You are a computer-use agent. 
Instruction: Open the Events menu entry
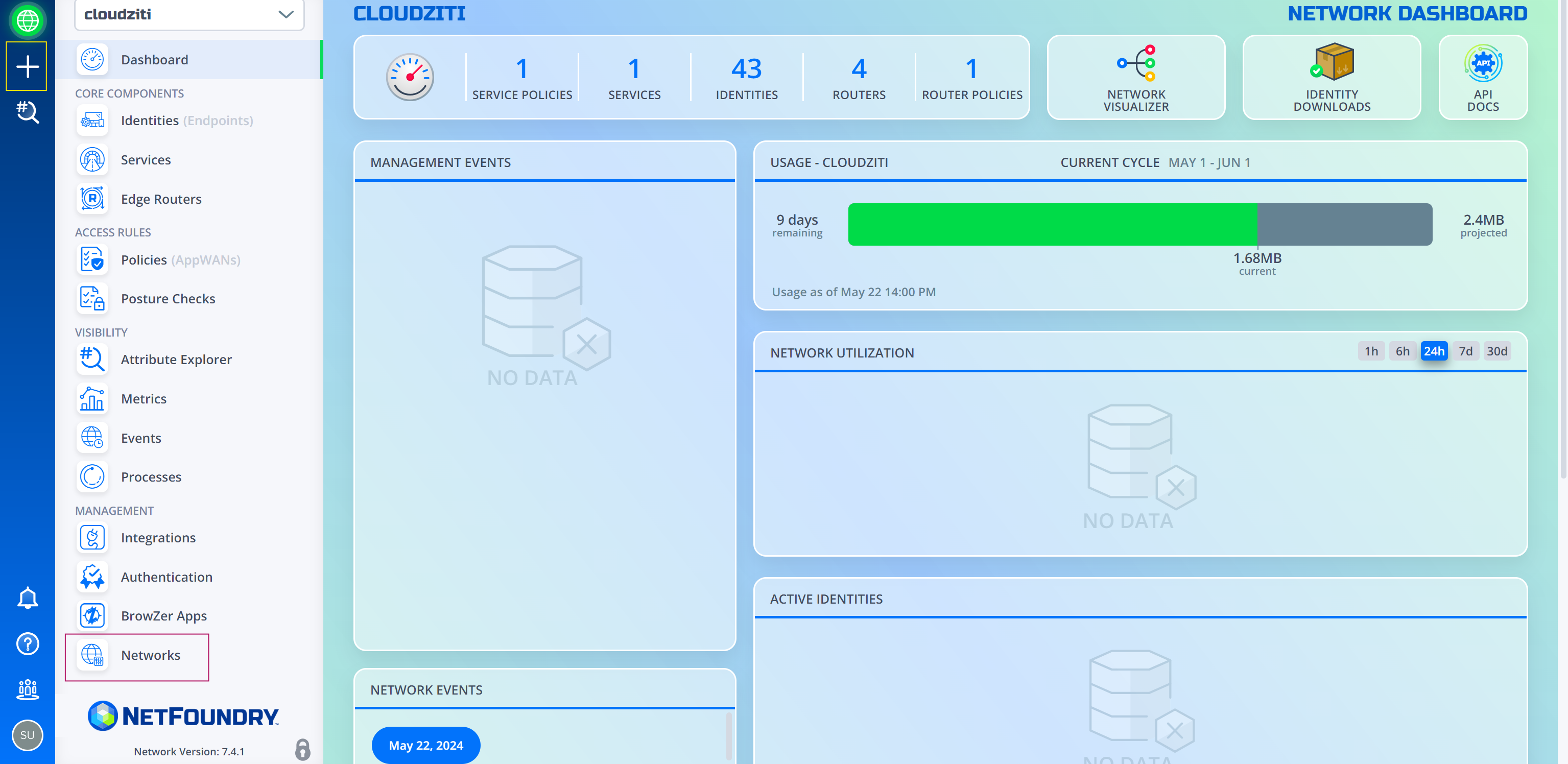189,438
